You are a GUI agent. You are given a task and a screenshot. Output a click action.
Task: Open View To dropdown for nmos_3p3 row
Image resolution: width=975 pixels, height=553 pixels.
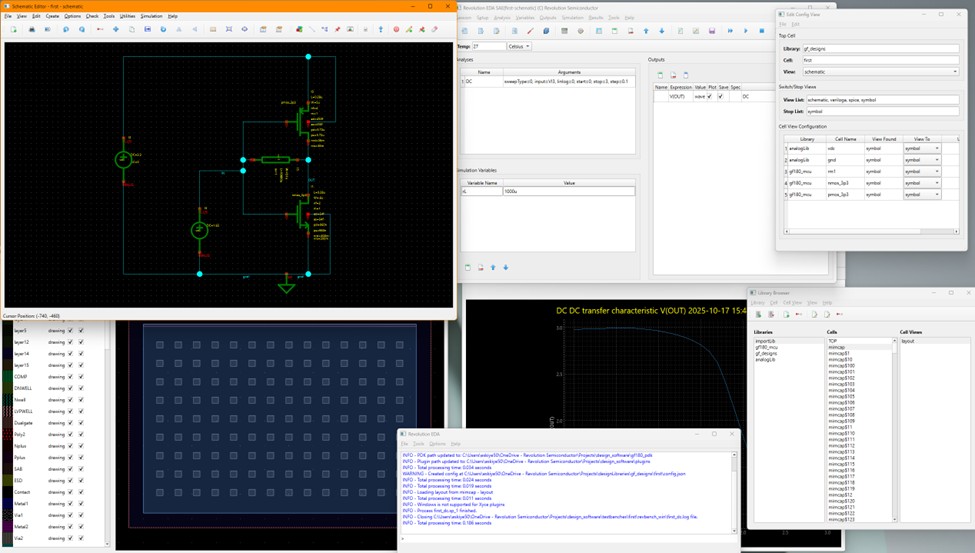point(922,183)
